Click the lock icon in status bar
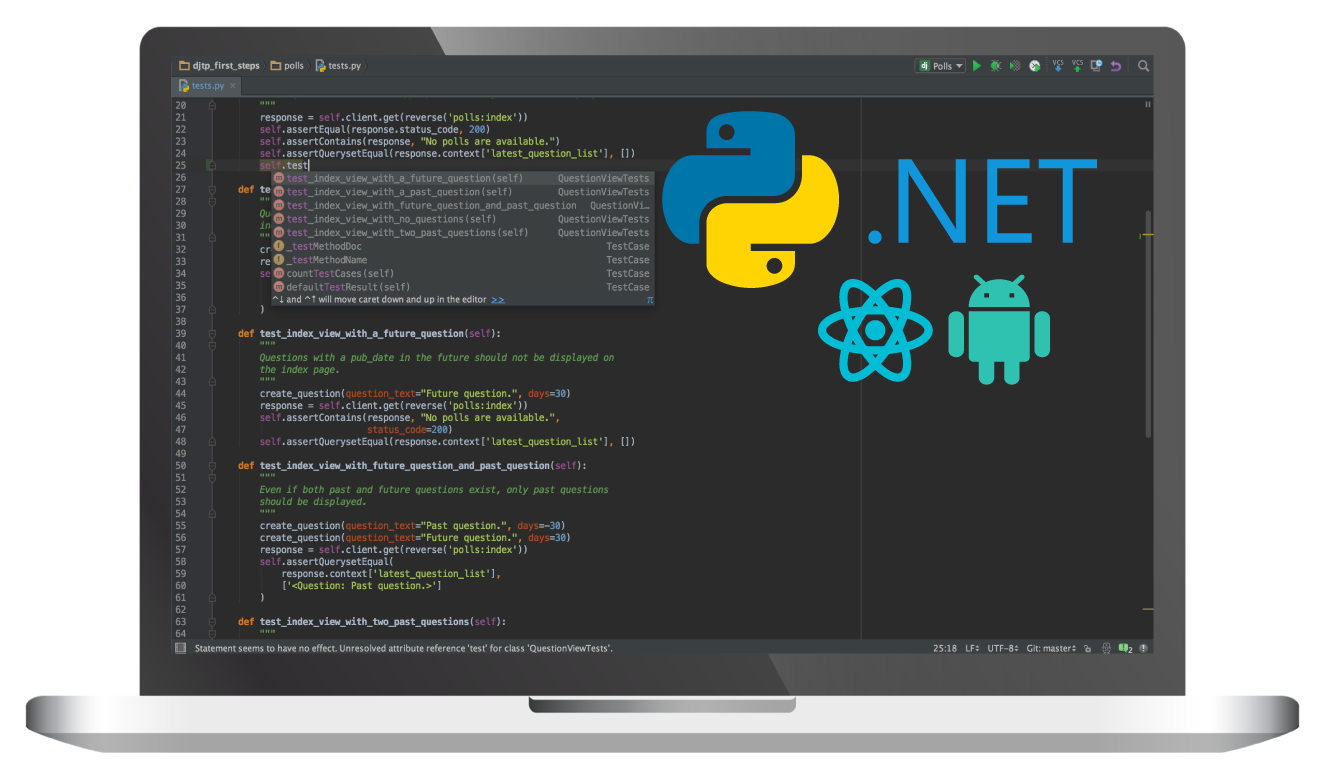This screenshot has height=764, width=1325. point(1088,648)
